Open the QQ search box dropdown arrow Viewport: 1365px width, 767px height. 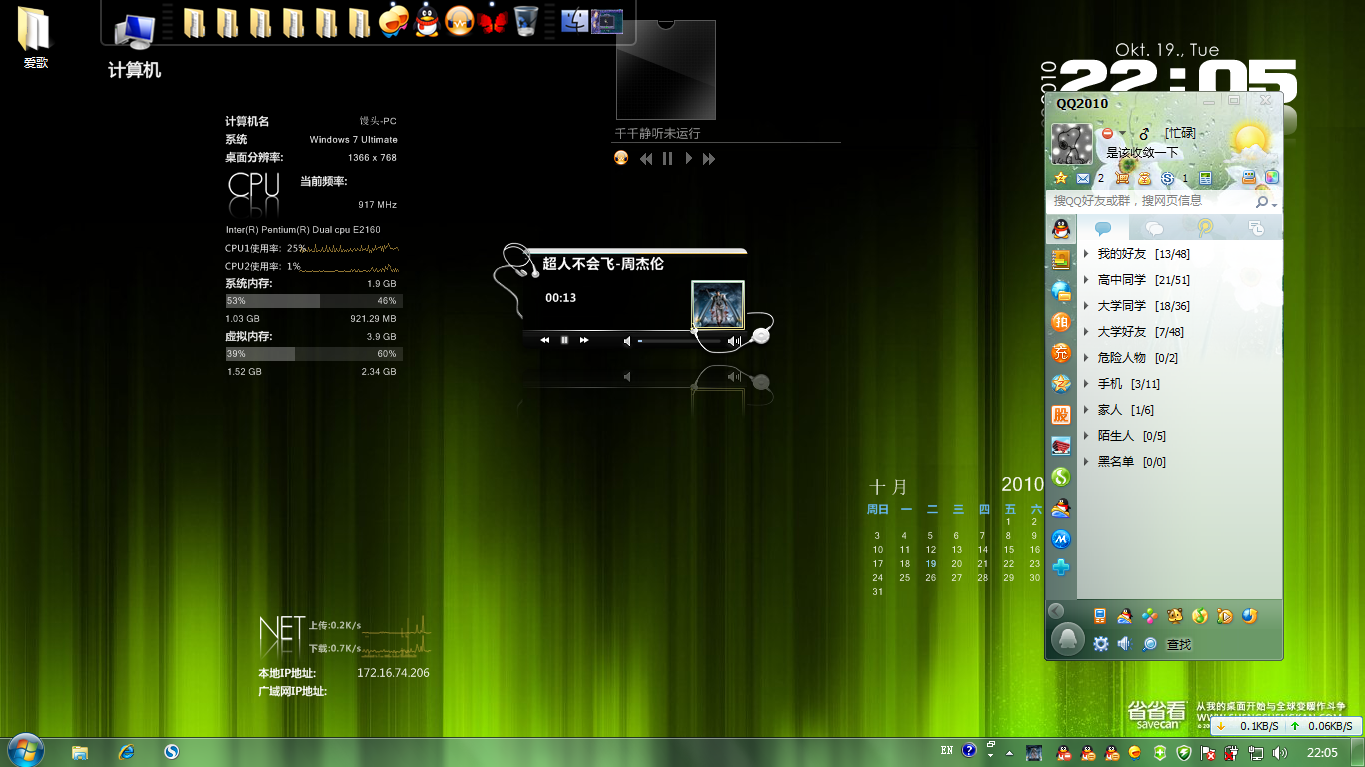1274,205
